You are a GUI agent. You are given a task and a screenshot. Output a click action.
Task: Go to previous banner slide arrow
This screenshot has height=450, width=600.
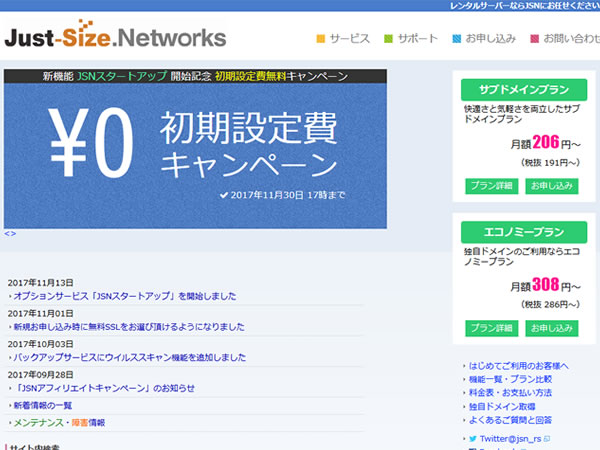pos(7,234)
